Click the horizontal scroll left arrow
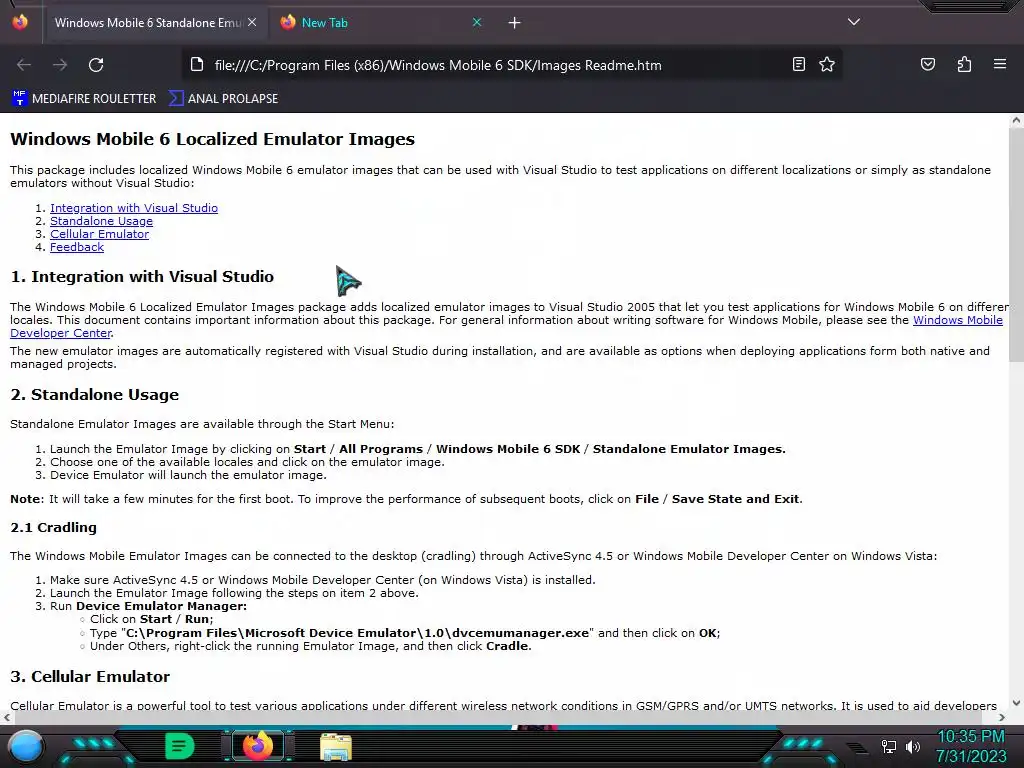 (x=7, y=717)
